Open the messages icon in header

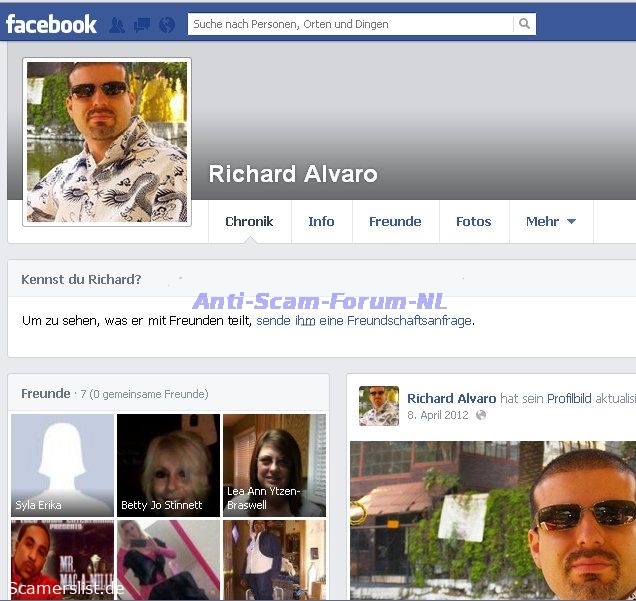point(142,25)
